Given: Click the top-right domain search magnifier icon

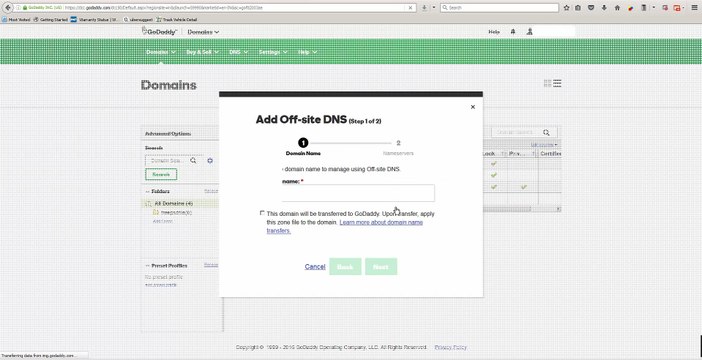Looking at the screenshot, I should pos(546,133).
